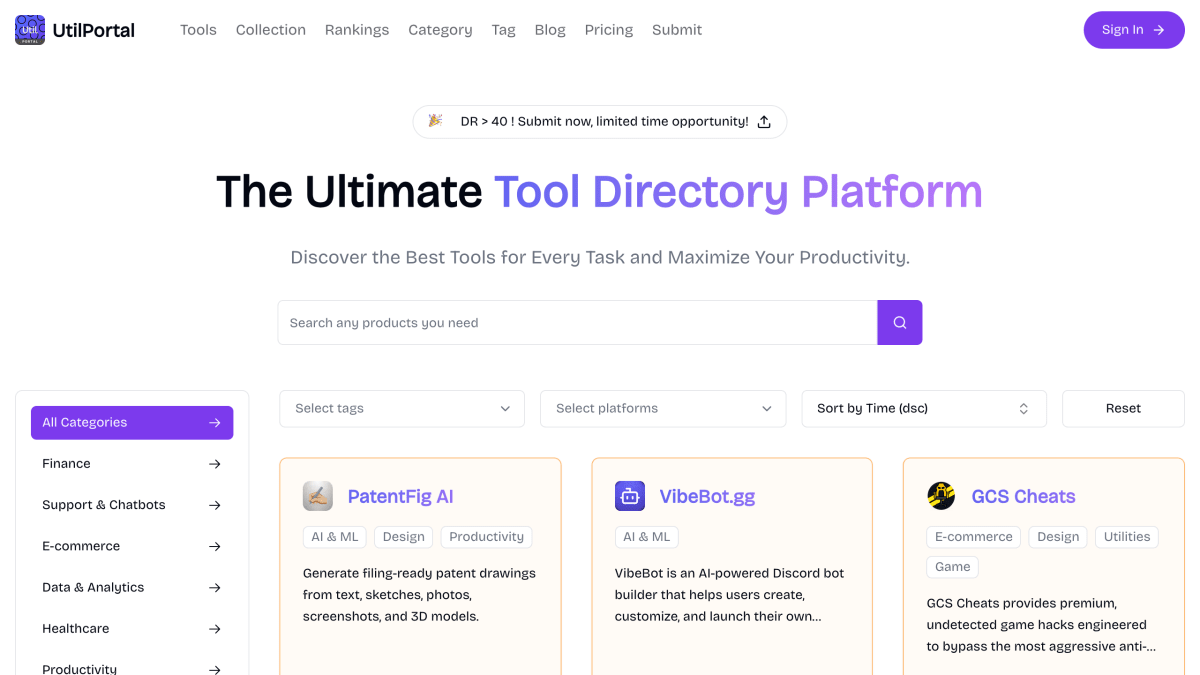Open the Tools menu
1200x675 pixels.
[x=198, y=30]
